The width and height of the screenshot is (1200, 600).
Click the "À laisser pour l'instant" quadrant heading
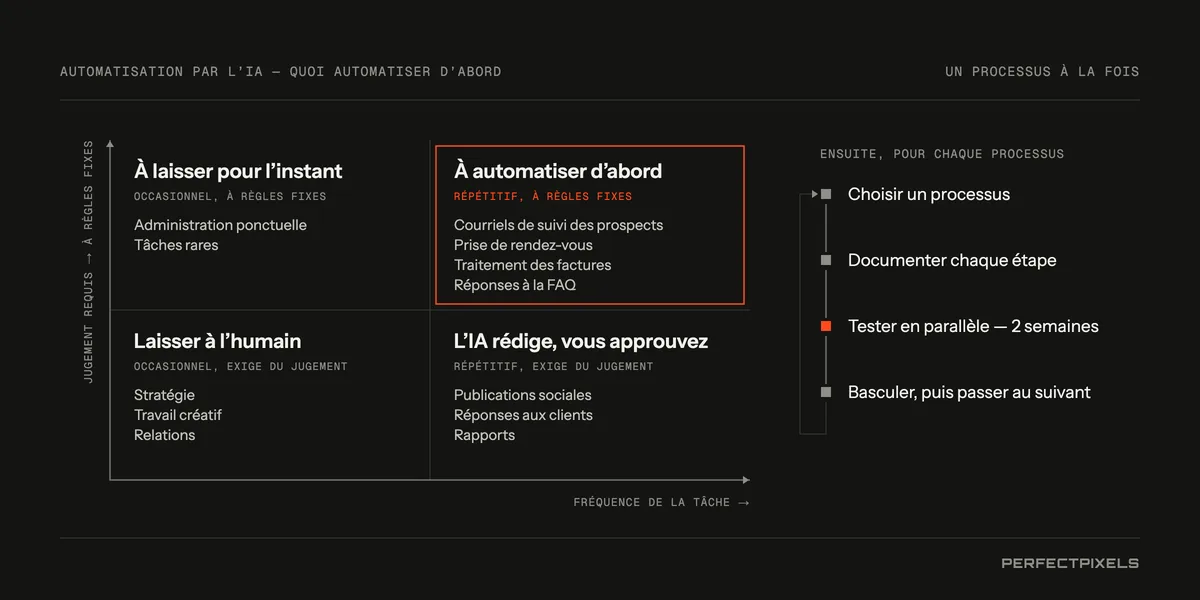pyautogui.click(x=238, y=171)
